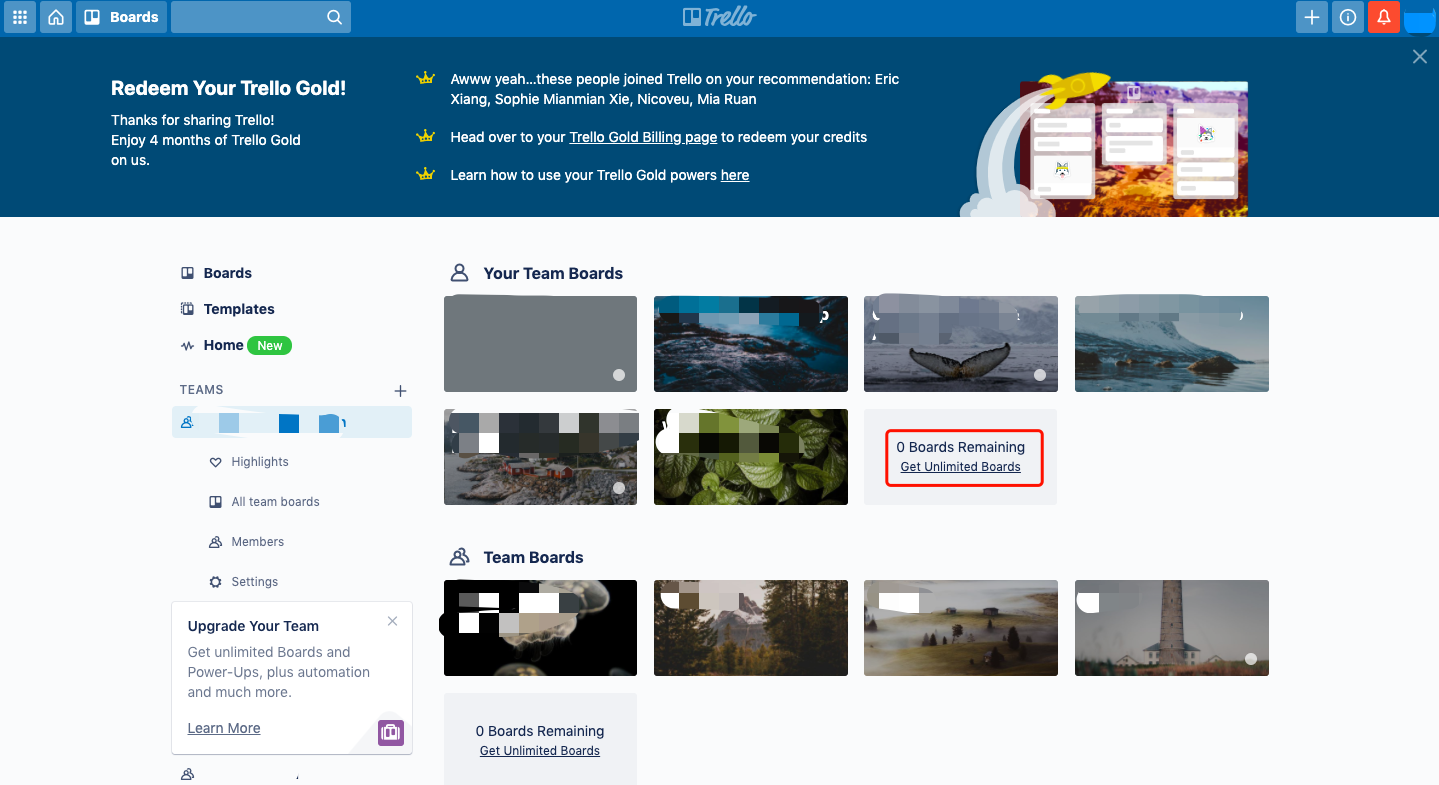Open the Trello Gold Billing page link
The width and height of the screenshot is (1439, 785).
coord(643,137)
